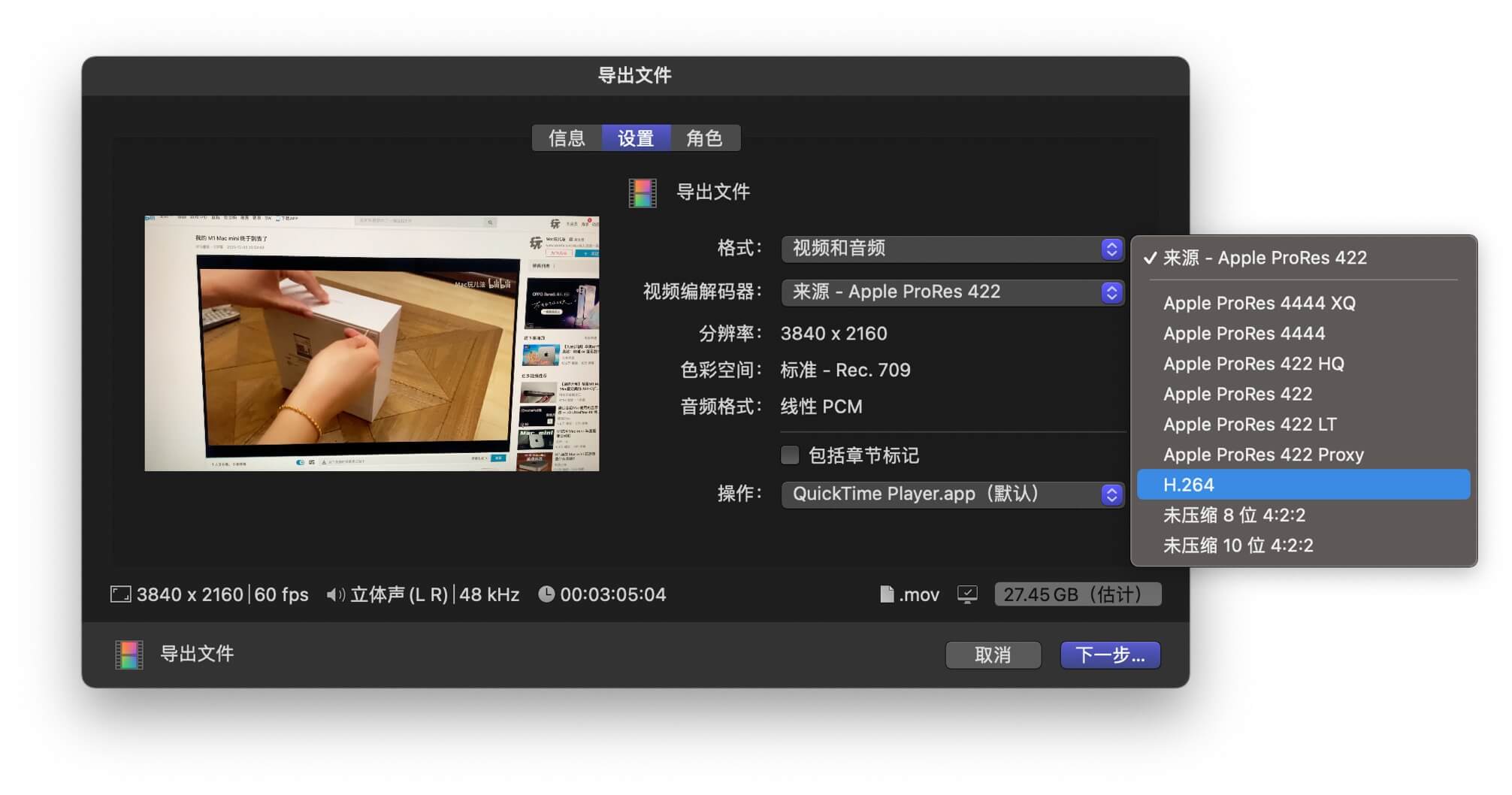This screenshot has height=795, width=1512.
Task: Choose Apple ProRes 4444 XQ codec
Action: point(1304,304)
